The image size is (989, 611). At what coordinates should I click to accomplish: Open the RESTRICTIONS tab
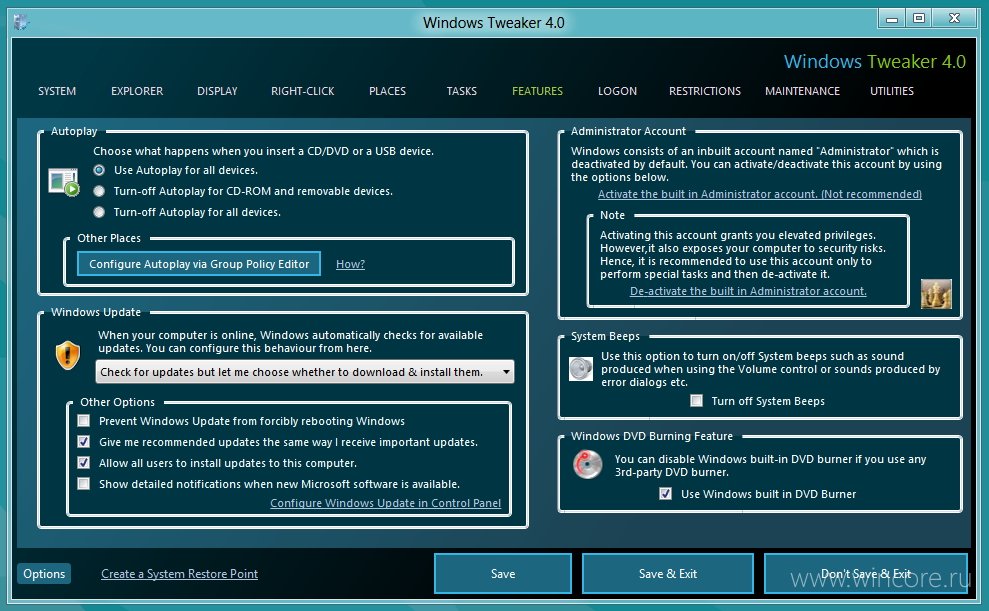pyautogui.click(x=705, y=91)
